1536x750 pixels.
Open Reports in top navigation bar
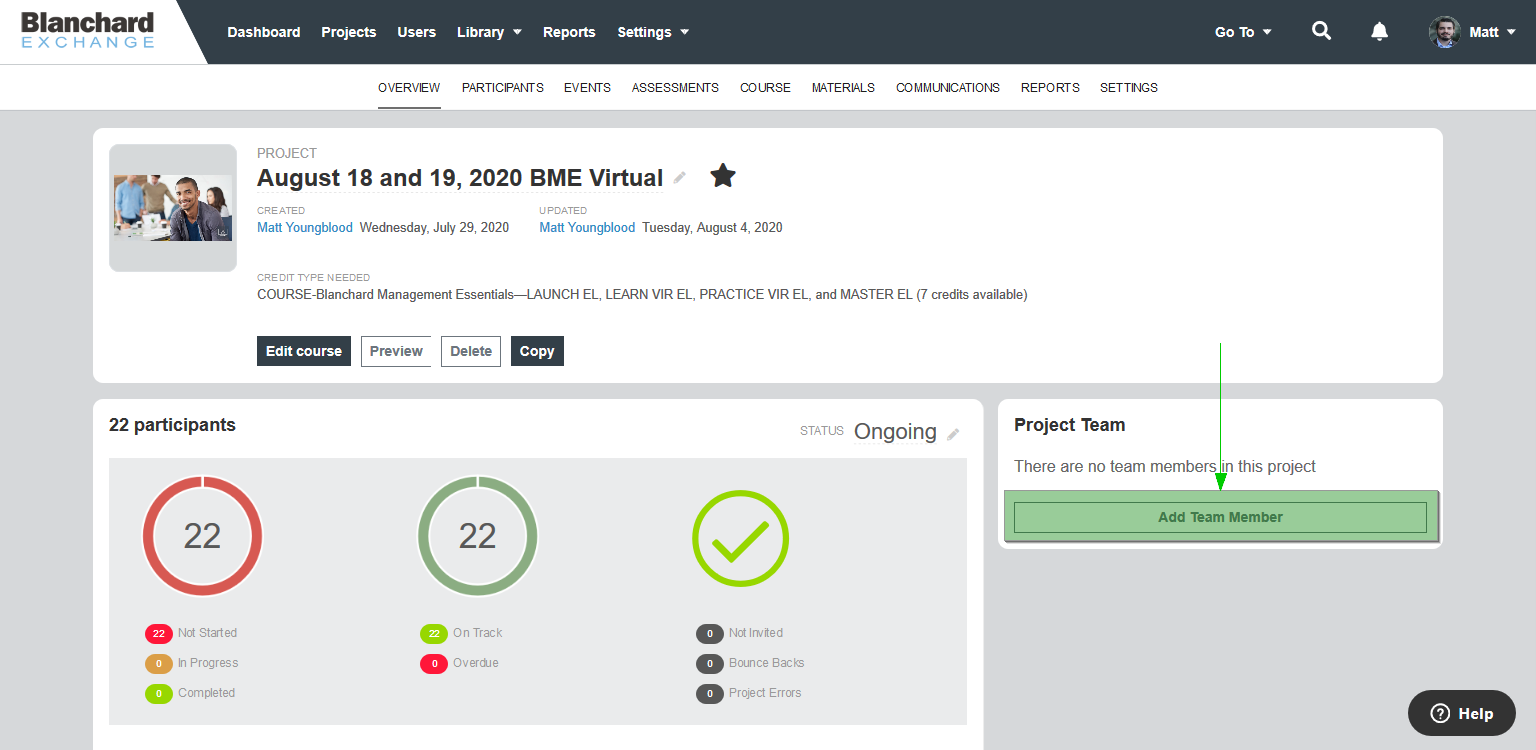[569, 32]
